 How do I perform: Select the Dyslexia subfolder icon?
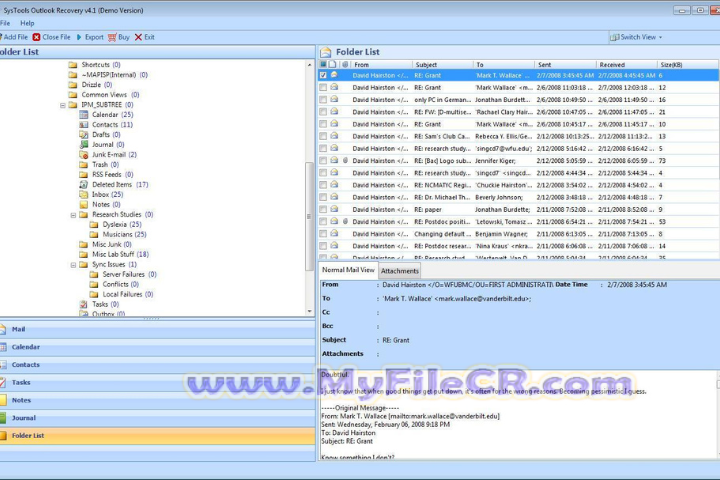[94, 225]
